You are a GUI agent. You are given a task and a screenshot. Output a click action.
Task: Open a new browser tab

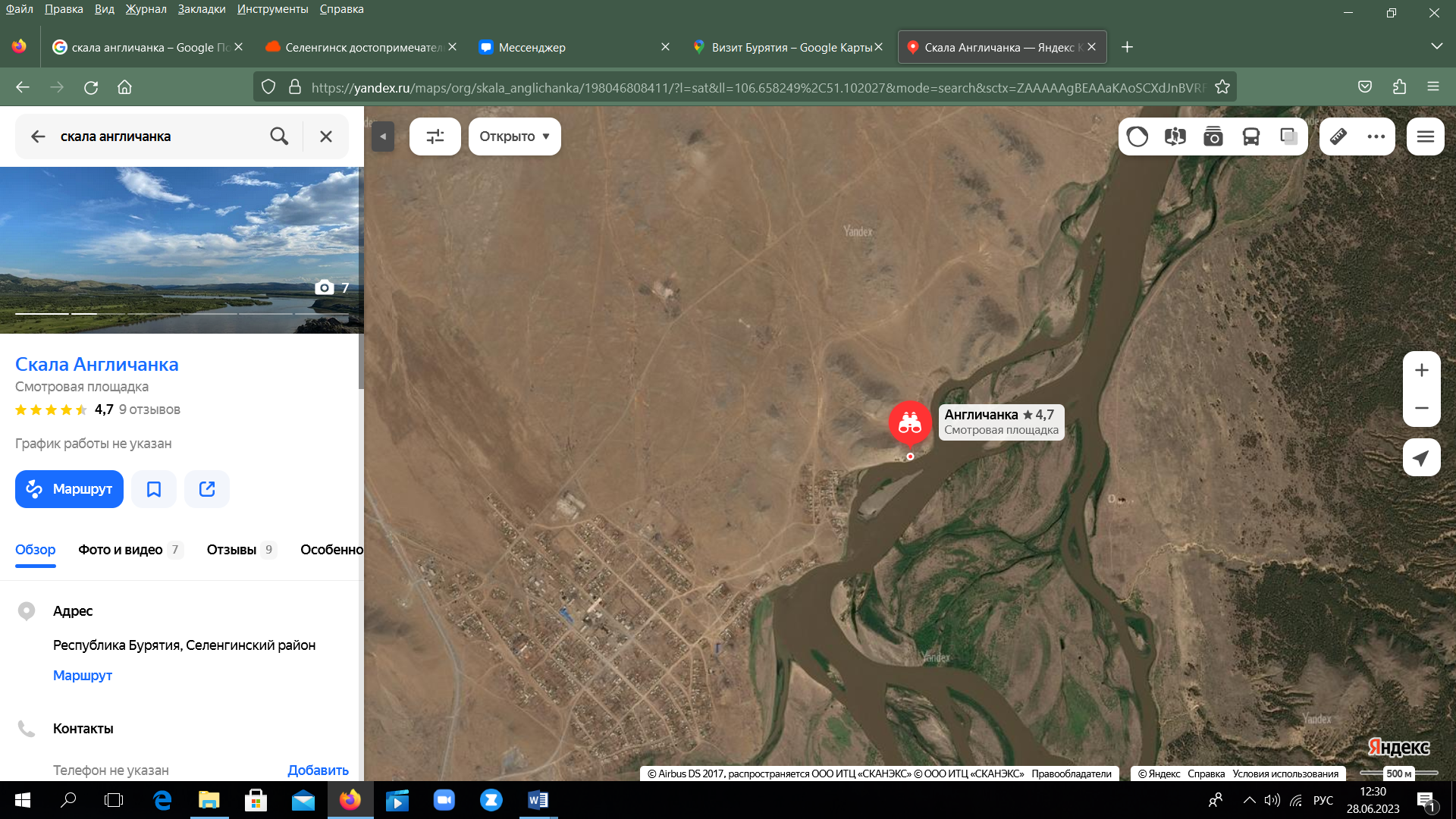coord(1128,47)
